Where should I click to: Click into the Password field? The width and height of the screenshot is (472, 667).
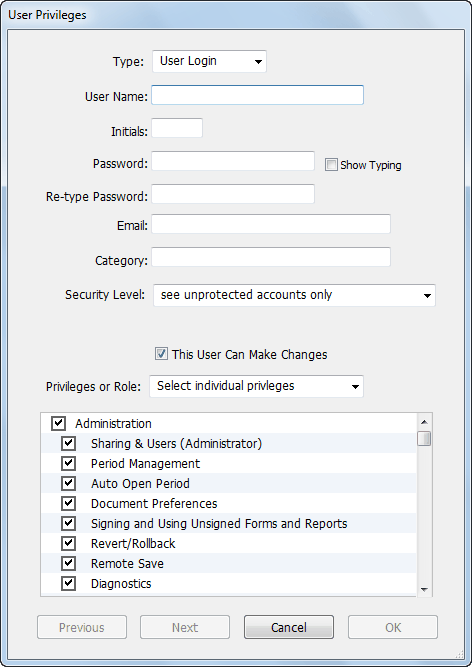point(233,161)
